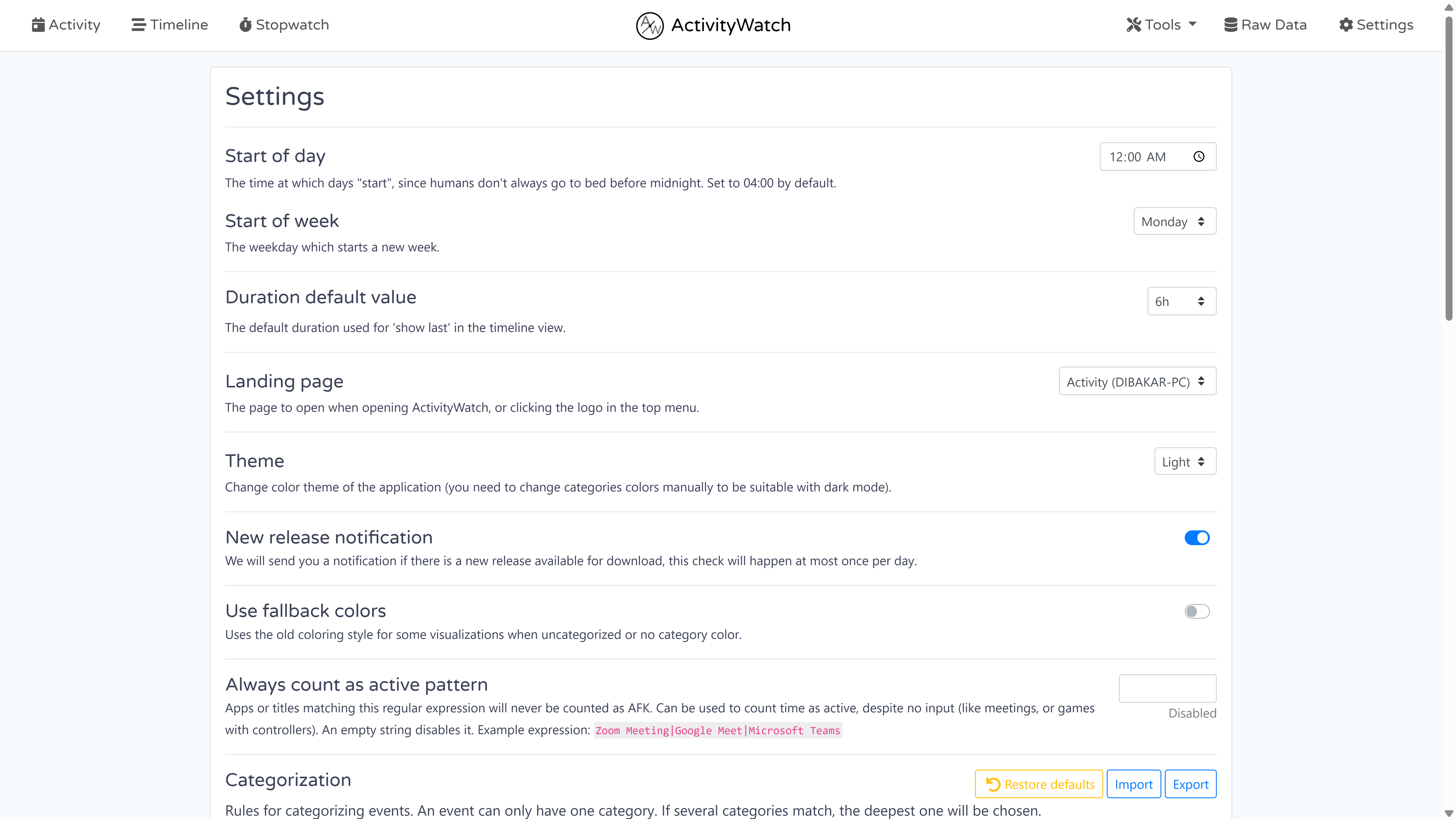Click Restore defaults button

tap(1038, 784)
